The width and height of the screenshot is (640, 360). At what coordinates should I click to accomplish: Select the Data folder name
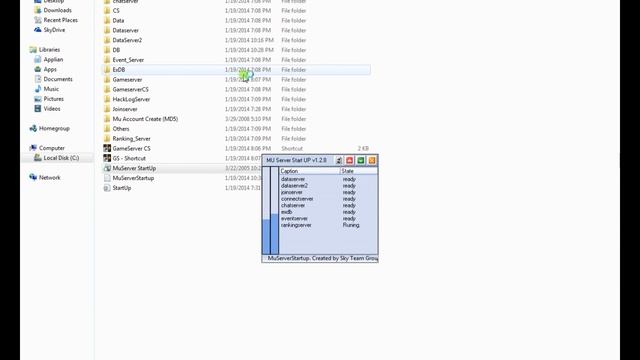118,20
